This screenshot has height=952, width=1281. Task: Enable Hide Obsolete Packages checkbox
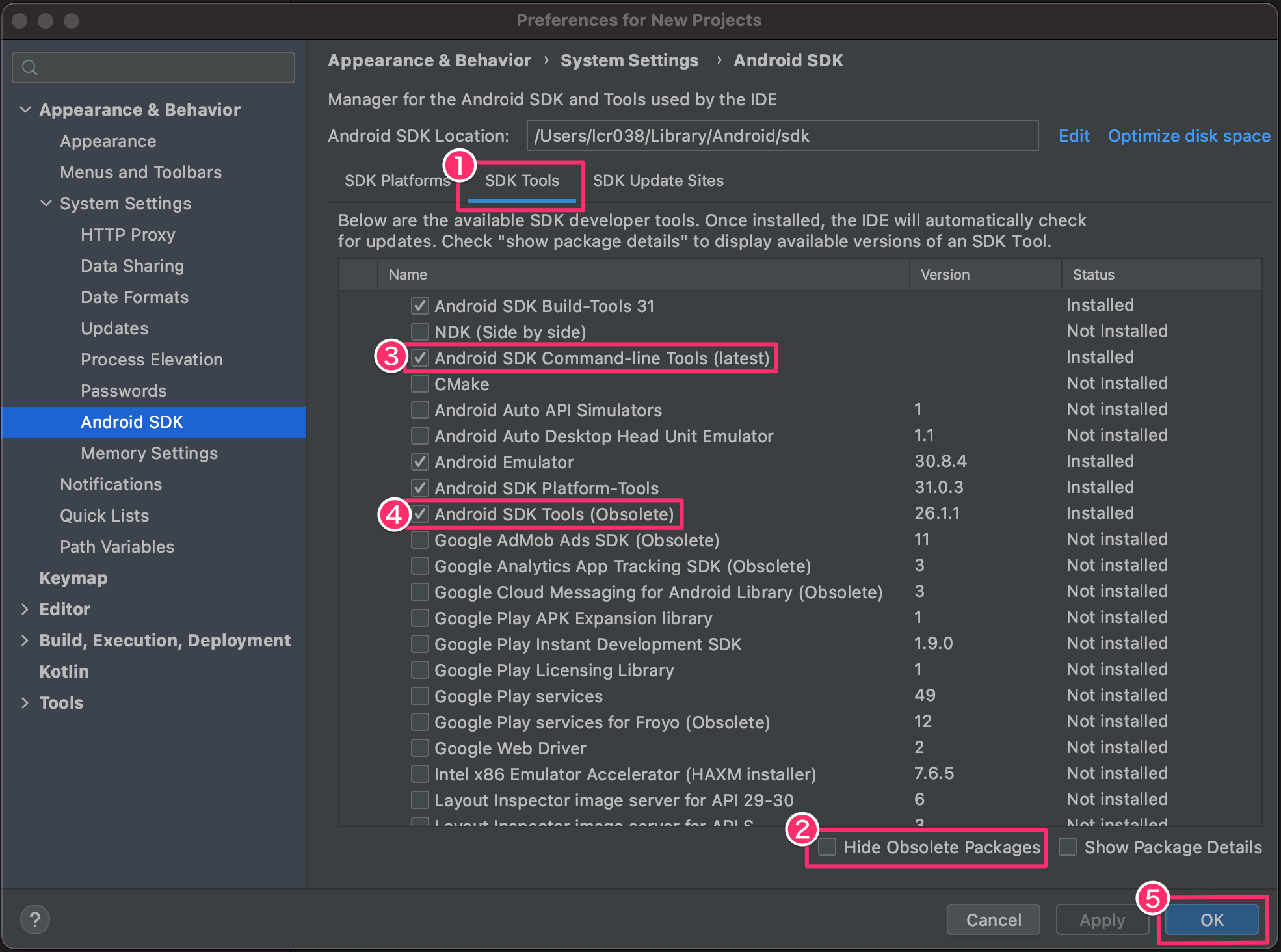(827, 847)
